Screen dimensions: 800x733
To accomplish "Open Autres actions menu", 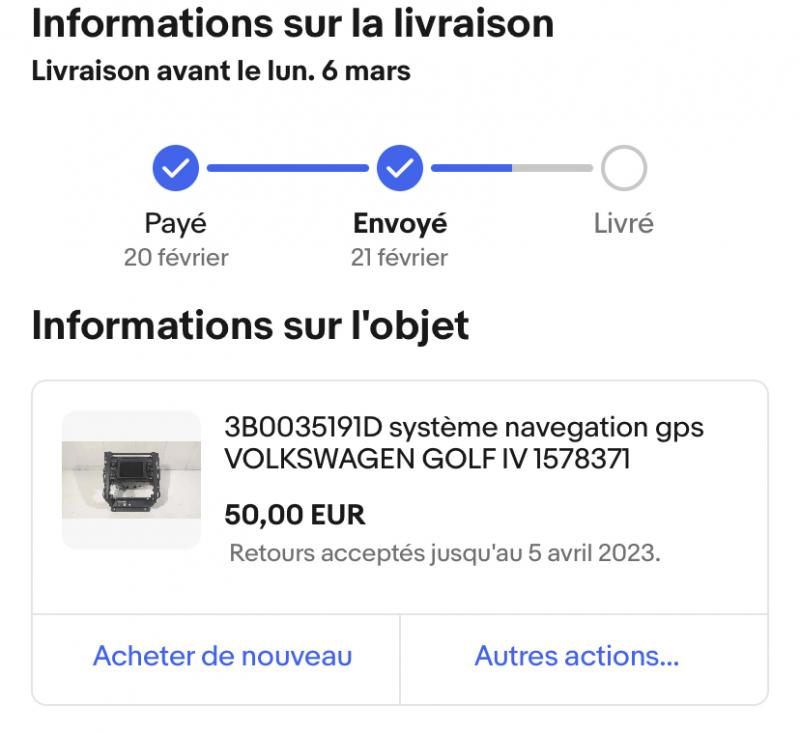I will (577, 655).
